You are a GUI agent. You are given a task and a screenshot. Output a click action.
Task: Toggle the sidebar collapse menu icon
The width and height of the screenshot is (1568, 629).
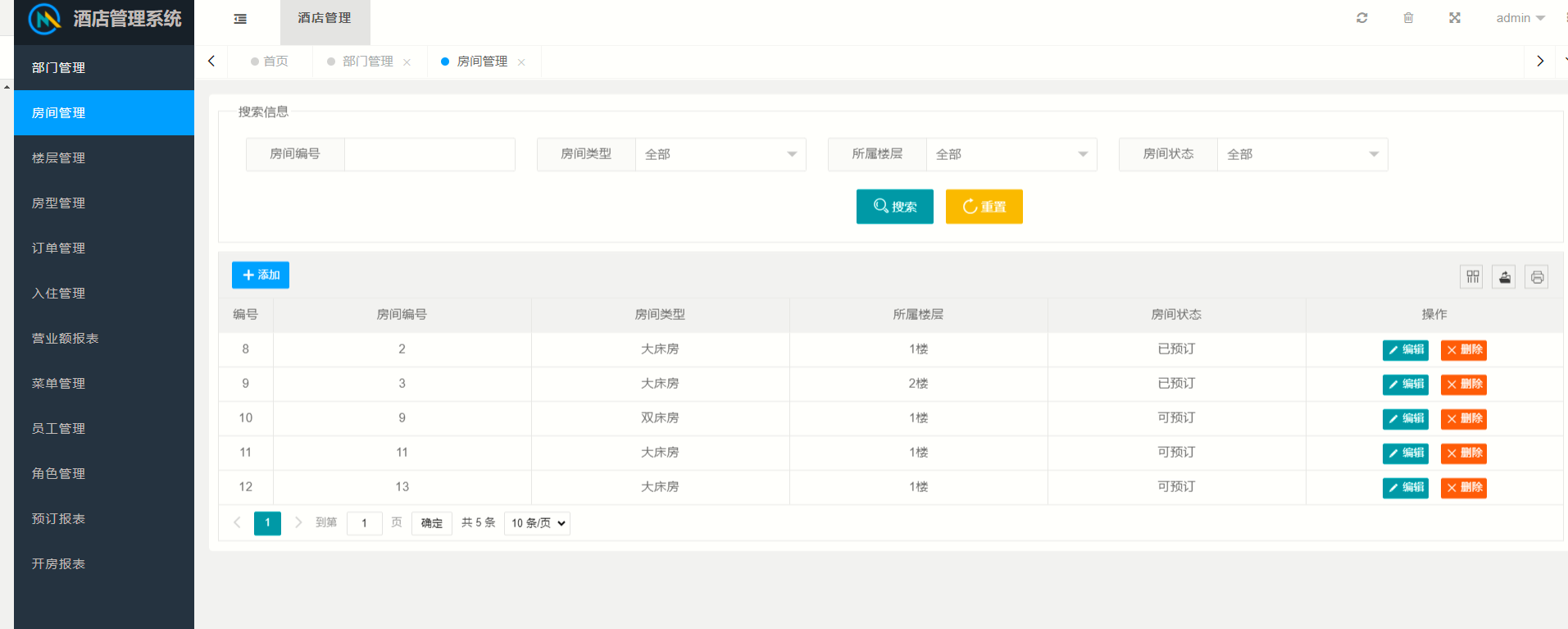click(x=240, y=19)
